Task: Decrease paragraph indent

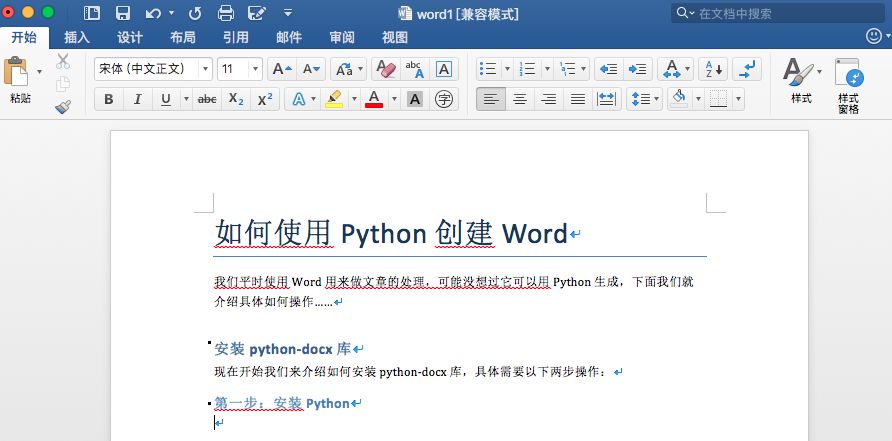Action: (x=609, y=69)
